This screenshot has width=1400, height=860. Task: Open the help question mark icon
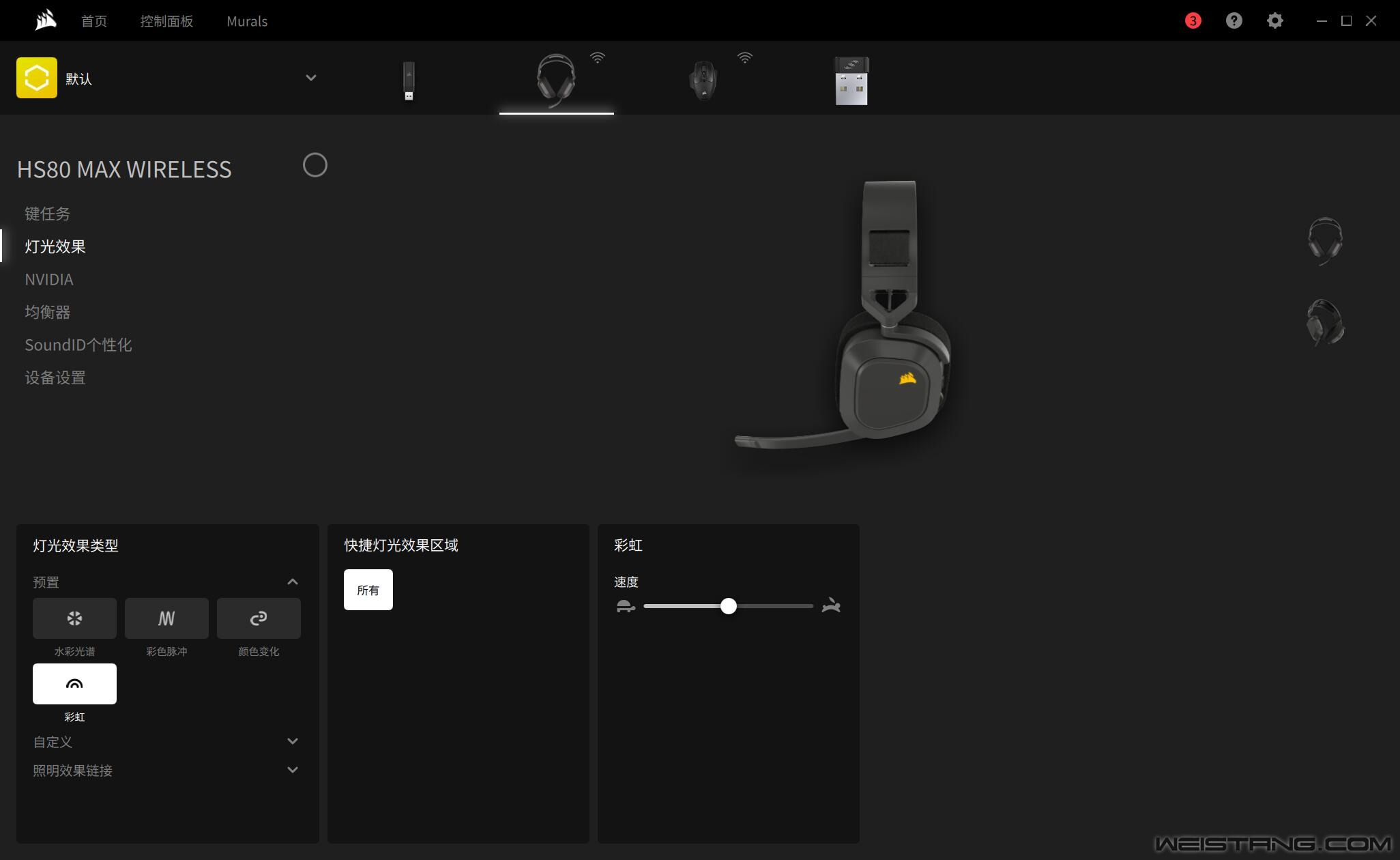1234,20
